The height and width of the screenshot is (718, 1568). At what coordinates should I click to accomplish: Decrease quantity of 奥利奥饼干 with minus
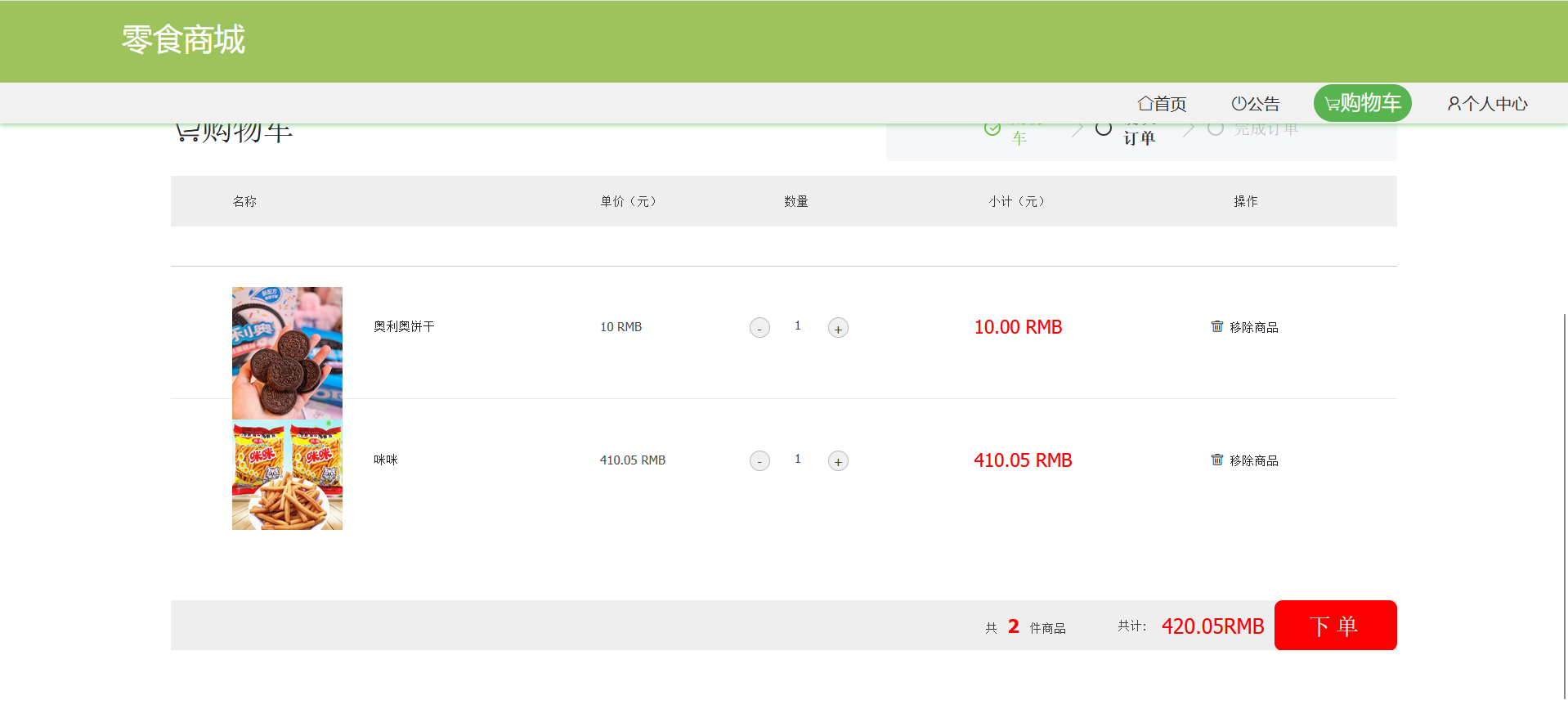point(759,328)
